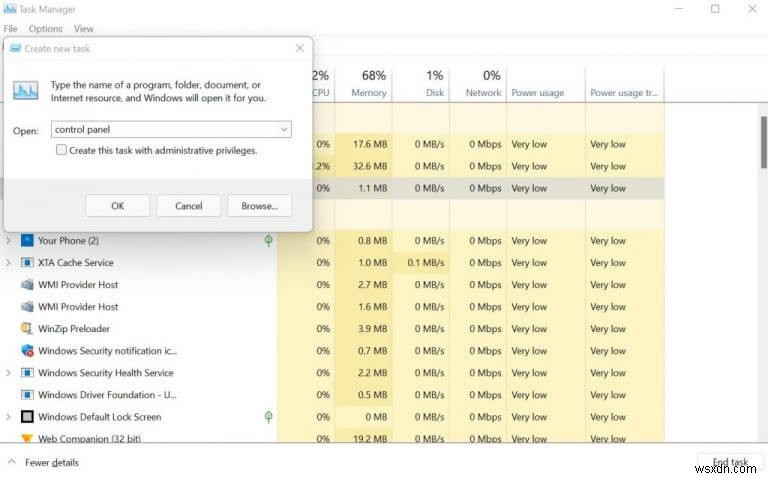Sort by the Power usage column header
Image resolution: width=768 pixels, height=479 pixels.
(546, 83)
